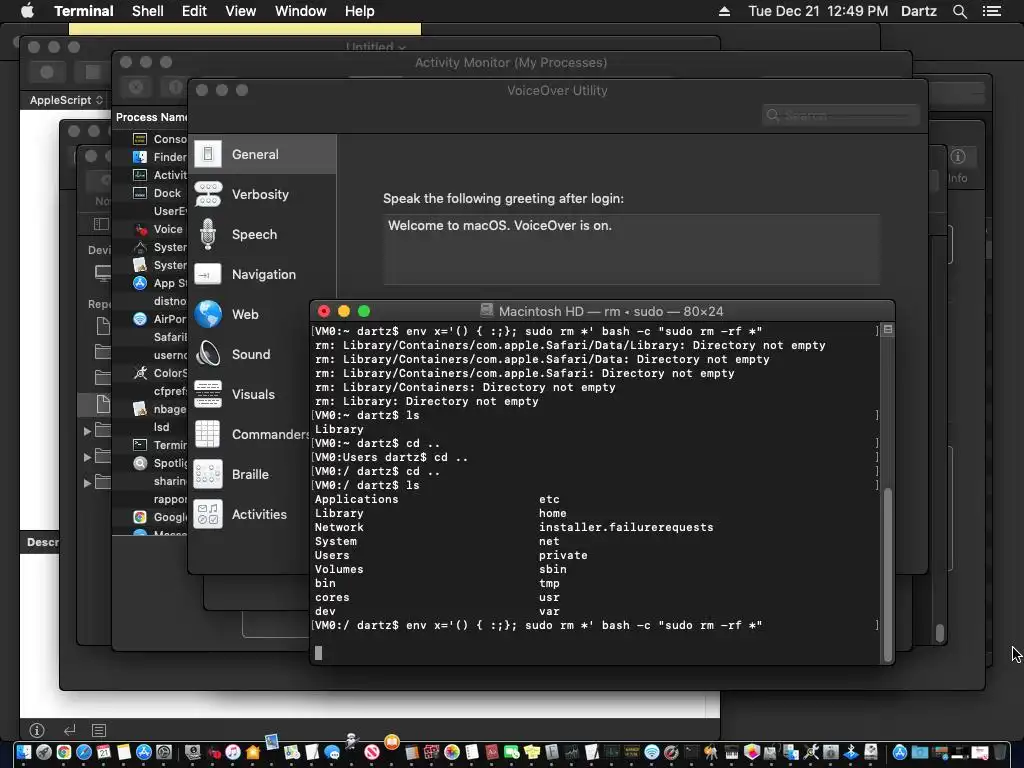Click the Process Name column header
The width and height of the screenshot is (1024, 768).
(151, 117)
